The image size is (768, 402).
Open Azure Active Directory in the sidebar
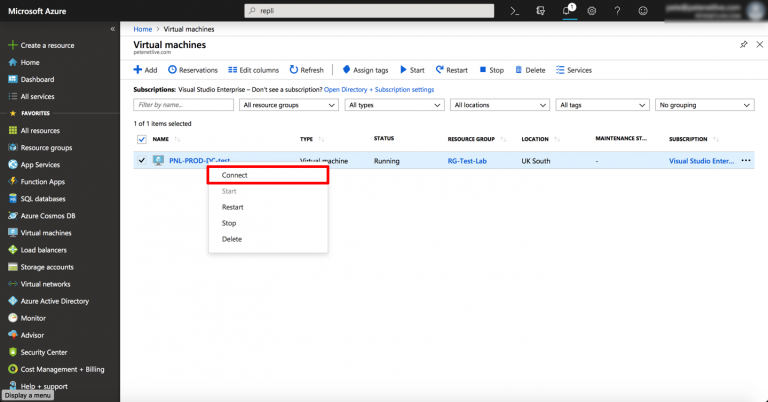pyautogui.click(x=49, y=301)
